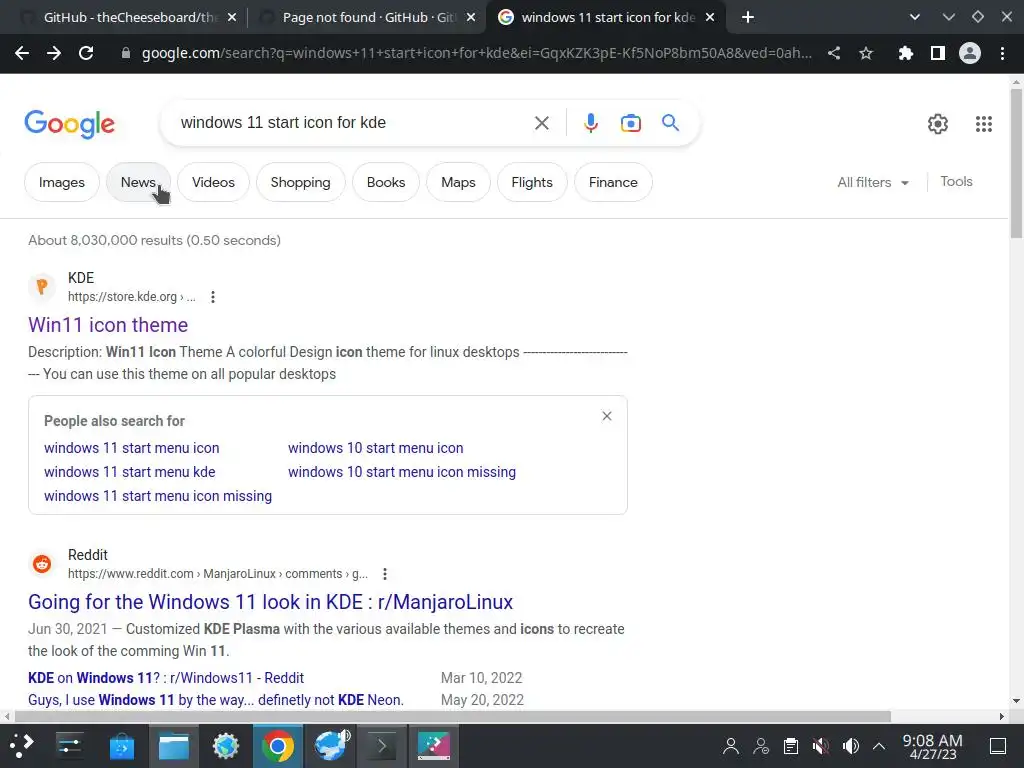This screenshot has width=1024, height=768.
Task: Open more options for the KDE result
Action: pyautogui.click(x=213, y=297)
